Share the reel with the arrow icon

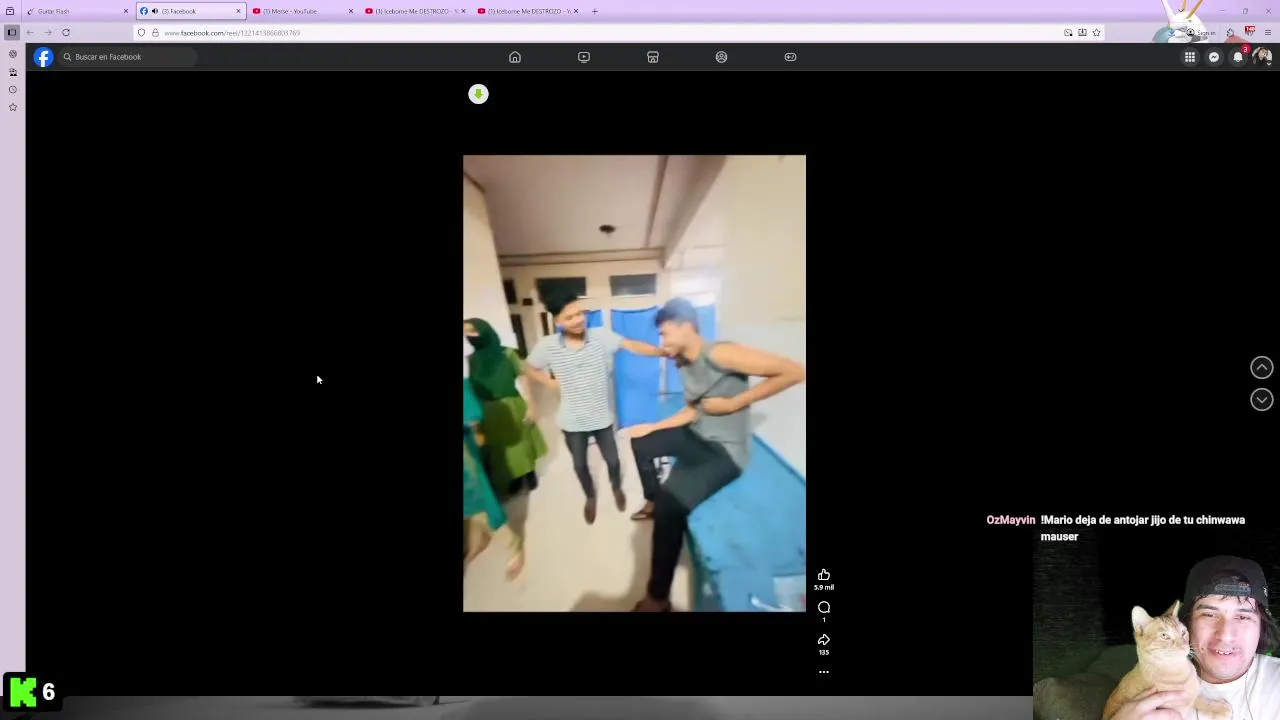824,639
